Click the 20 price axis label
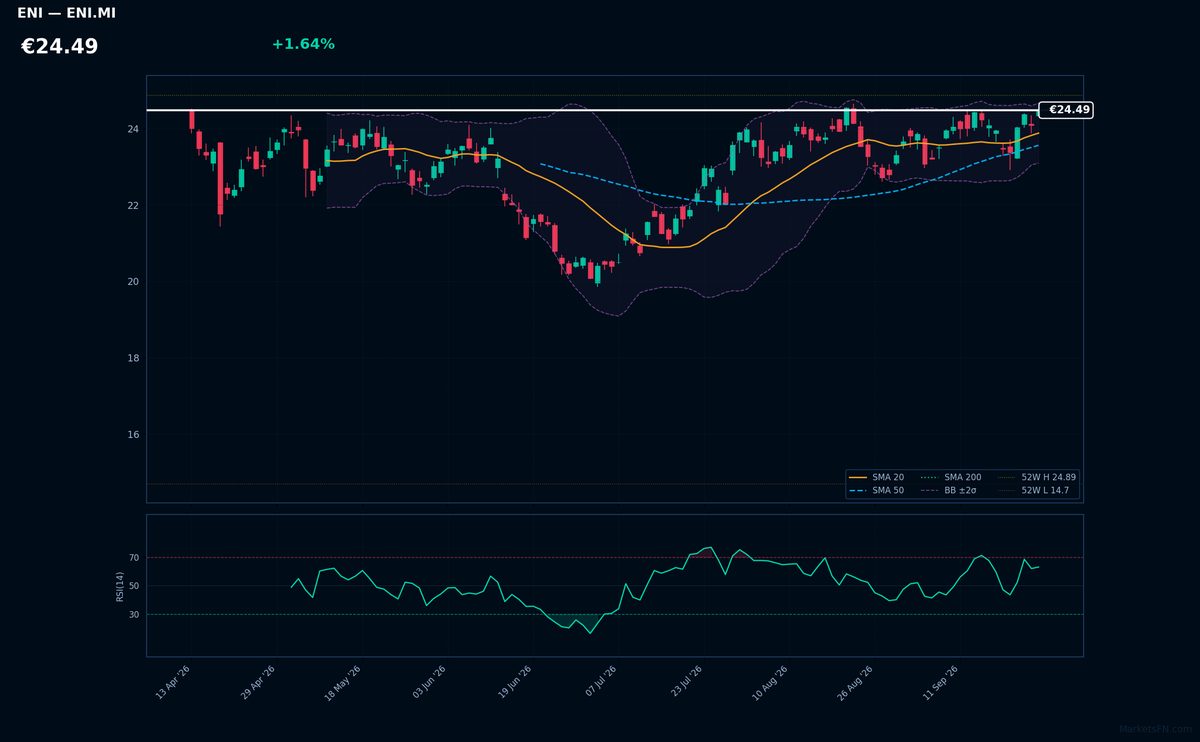Screen dimensions: 1200x742 (x=133, y=282)
